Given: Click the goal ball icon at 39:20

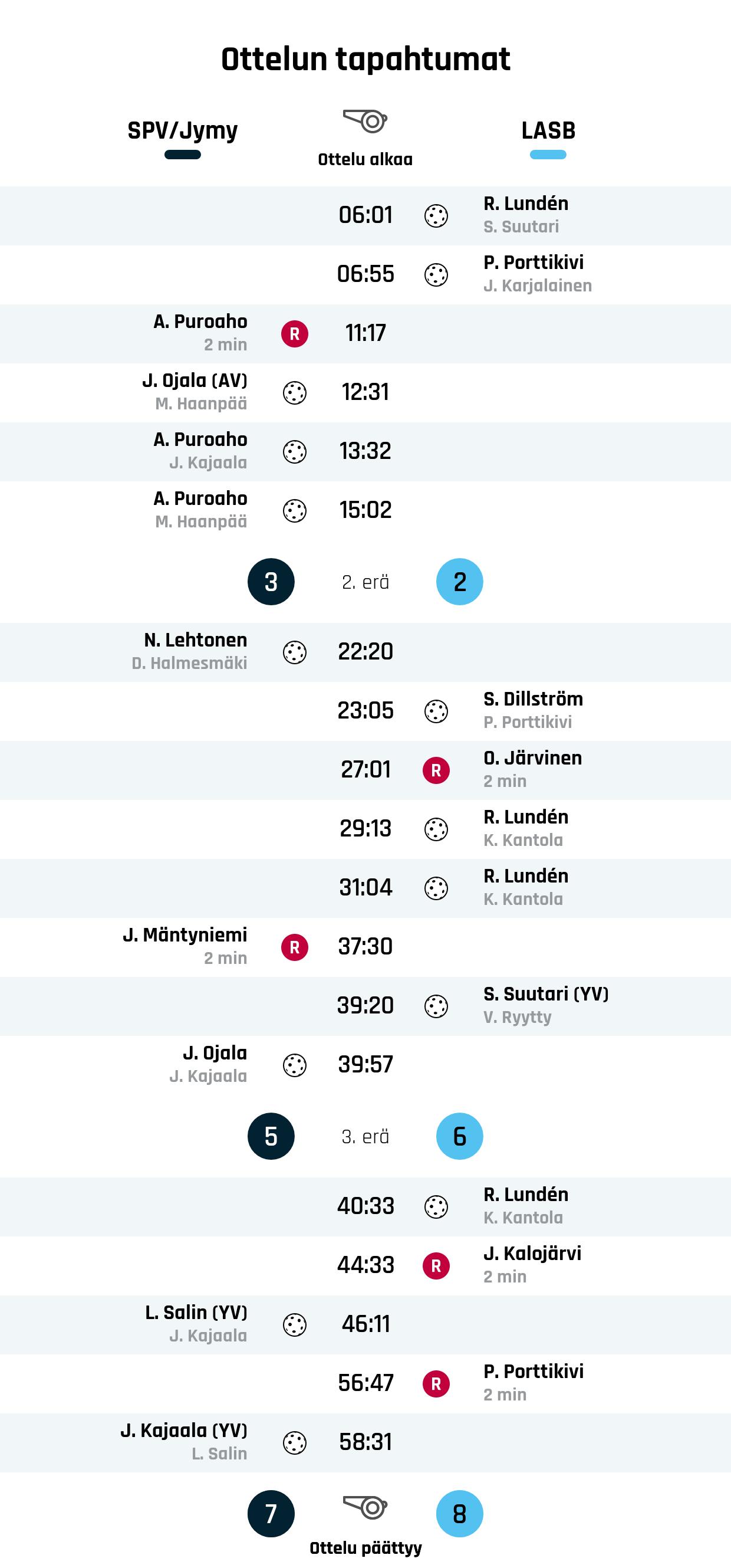Looking at the screenshot, I should [436, 1006].
